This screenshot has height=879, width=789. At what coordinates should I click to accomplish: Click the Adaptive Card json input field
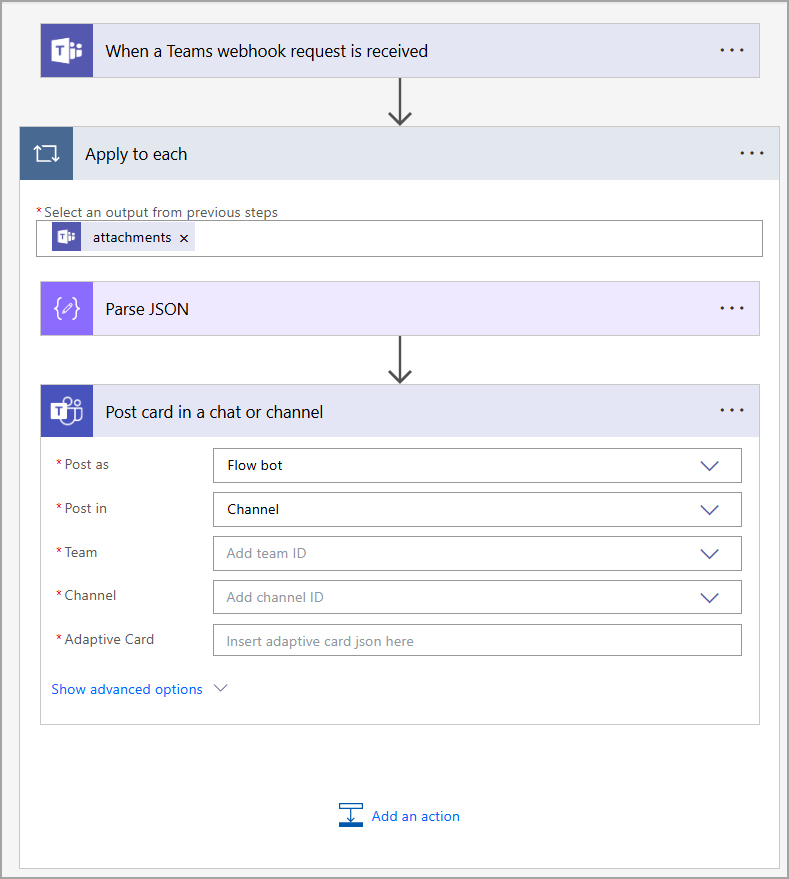[x=477, y=640]
